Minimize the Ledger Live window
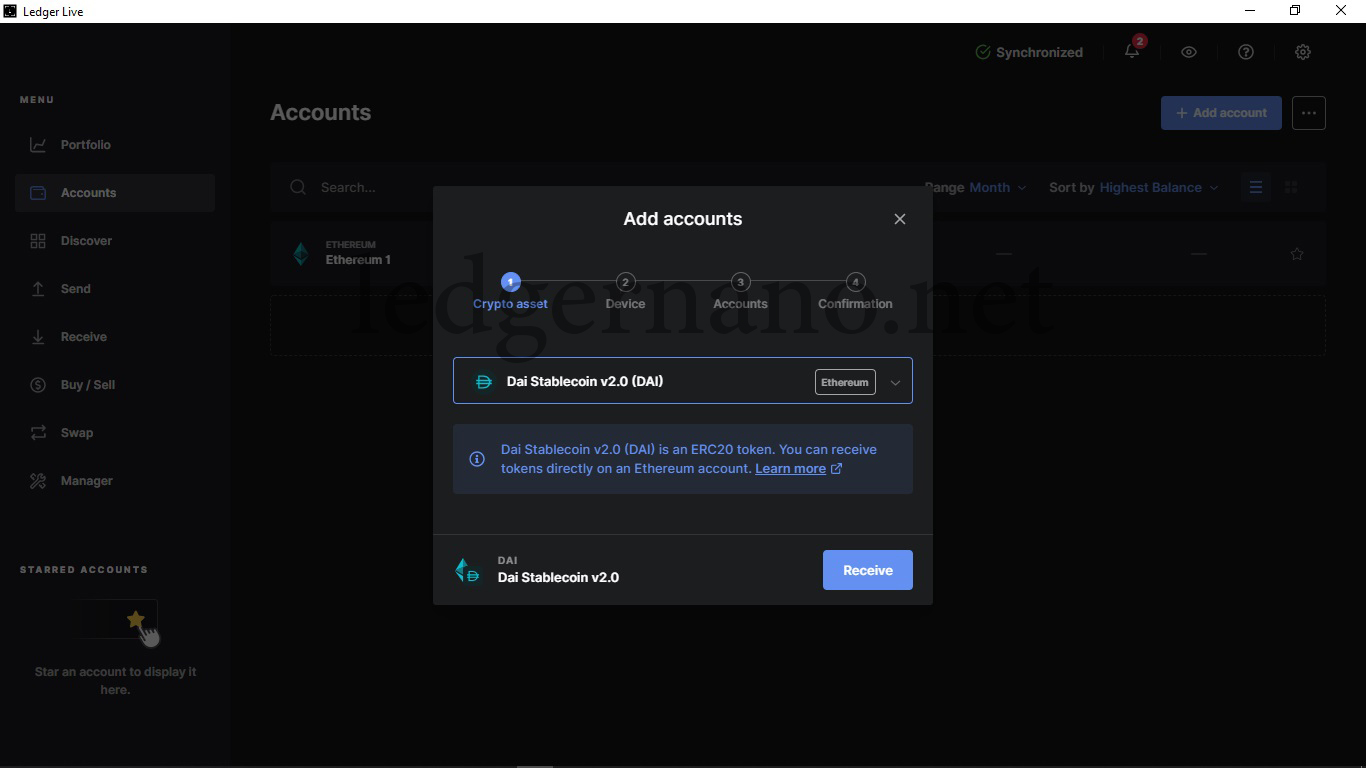Screen dimensions: 1366x768 point(1250,11)
